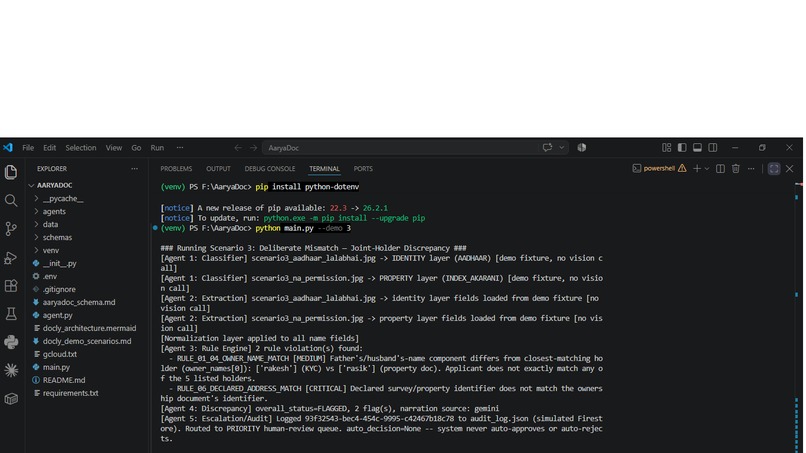Click the VS Code logo menu icon

click(8, 148)
